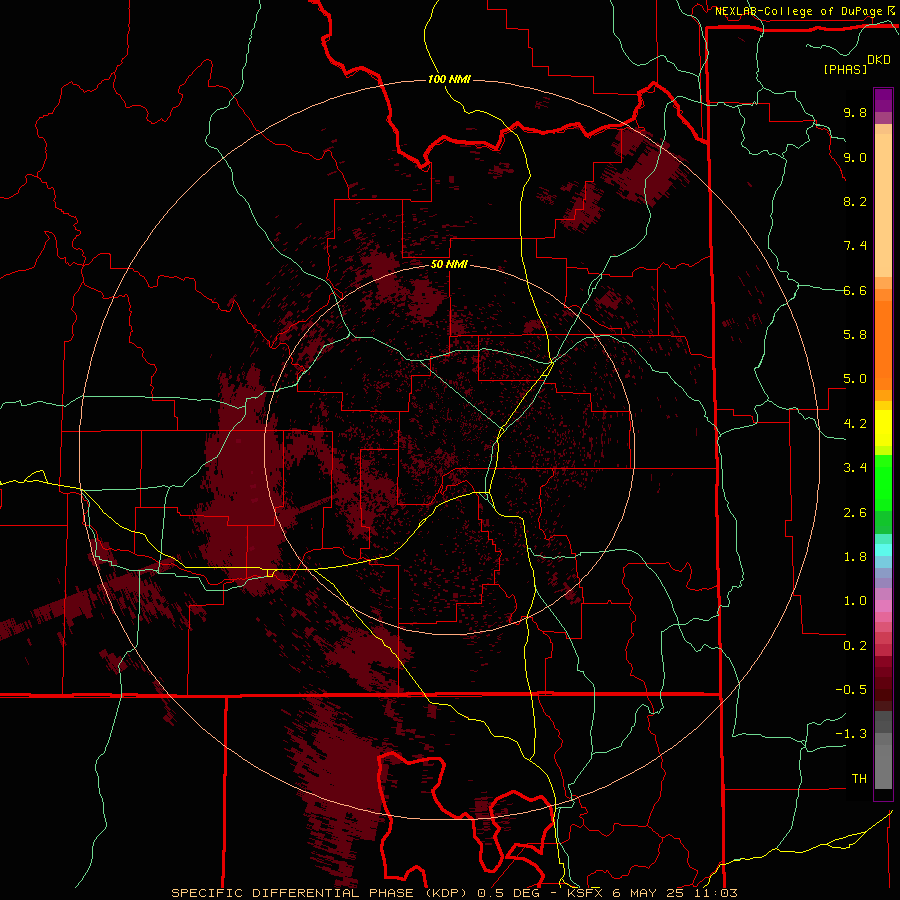Click the TH label on the scale

tap(859, 779)
